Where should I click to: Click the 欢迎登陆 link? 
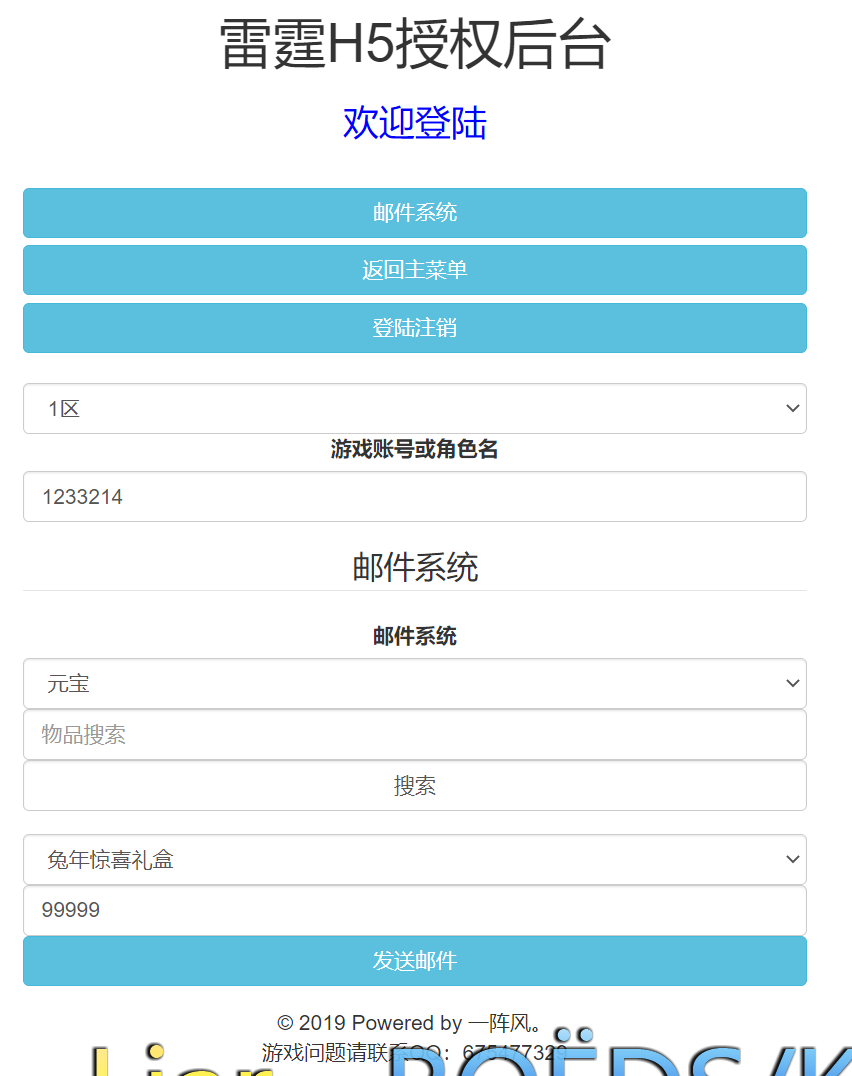[x=414, y=122]
